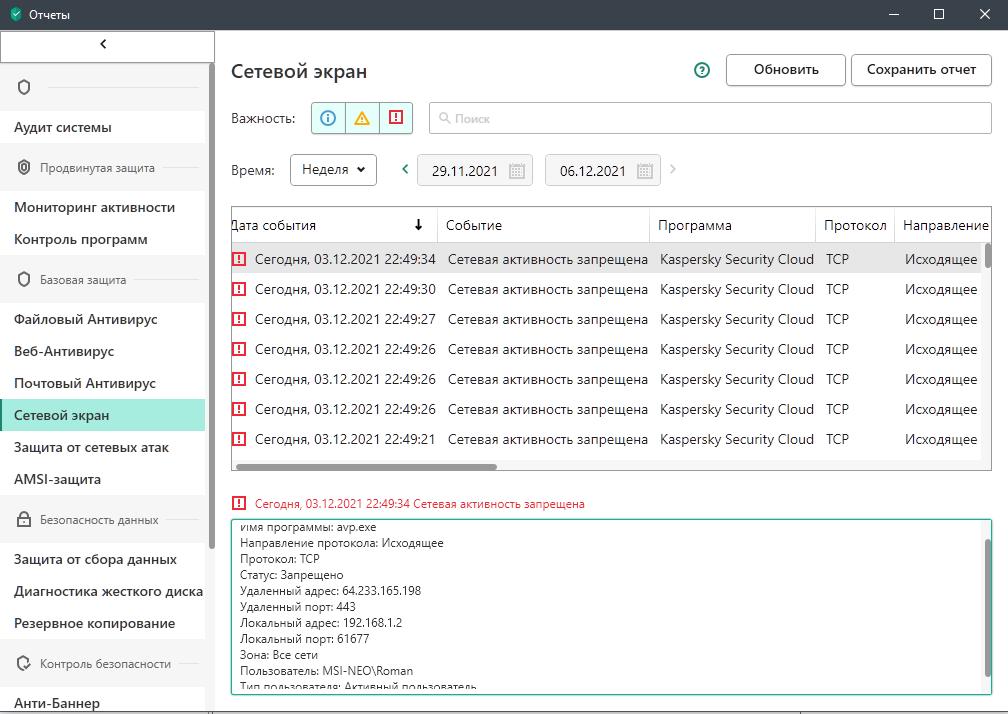1008x714 pixels.
Task: Click the horizontal scrollbar under the events table
Action: coord(366,466)
